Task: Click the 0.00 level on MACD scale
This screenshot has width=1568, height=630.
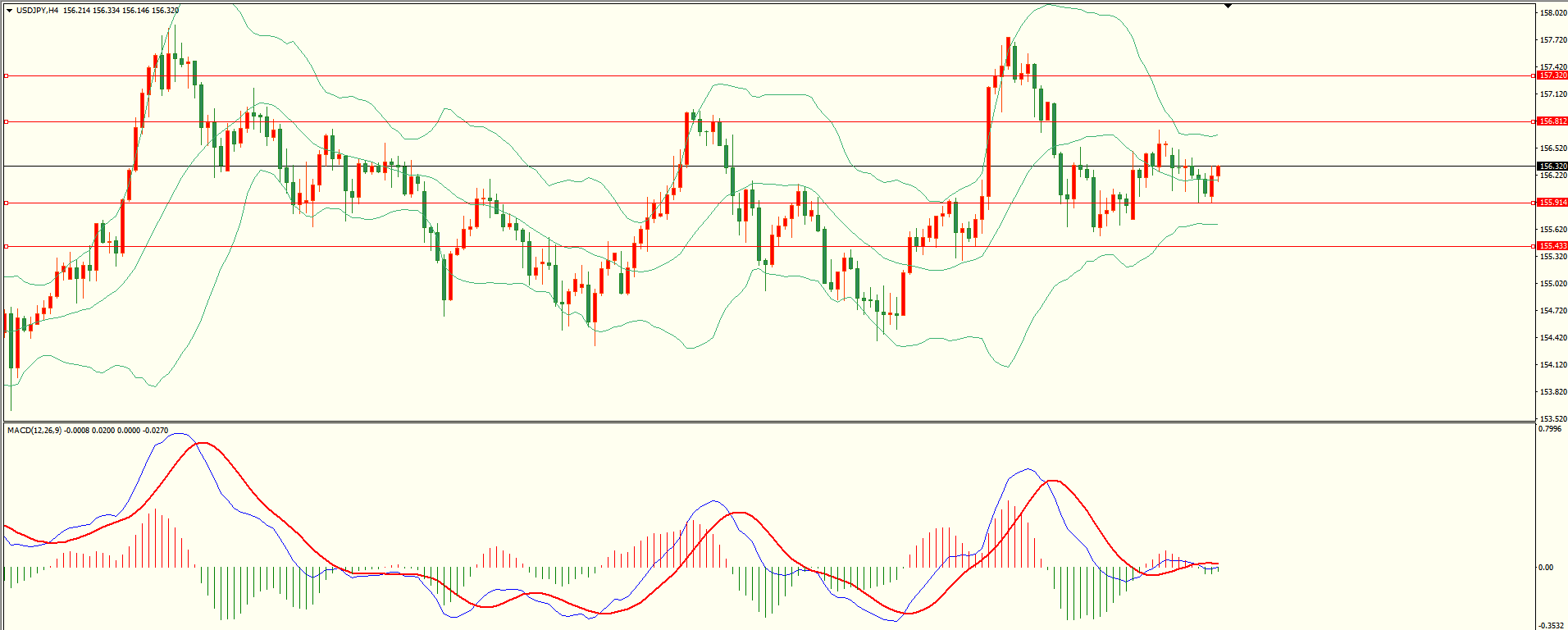Action: 1545,568
